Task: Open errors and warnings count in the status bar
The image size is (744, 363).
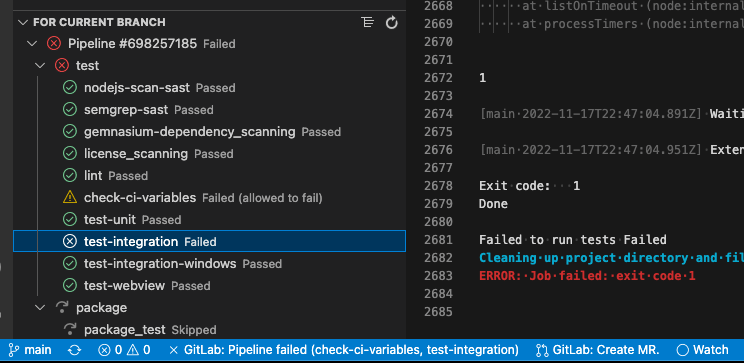Action: (124, 351)
